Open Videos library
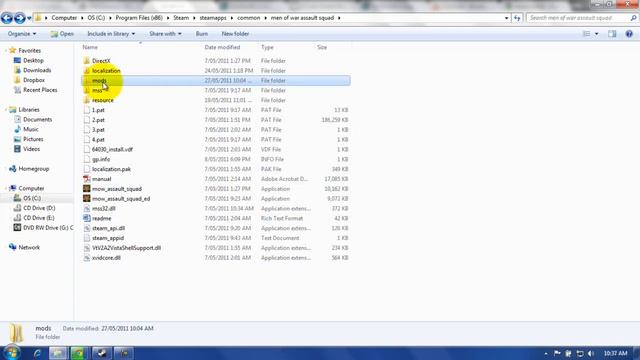 (x=31, y=149)
